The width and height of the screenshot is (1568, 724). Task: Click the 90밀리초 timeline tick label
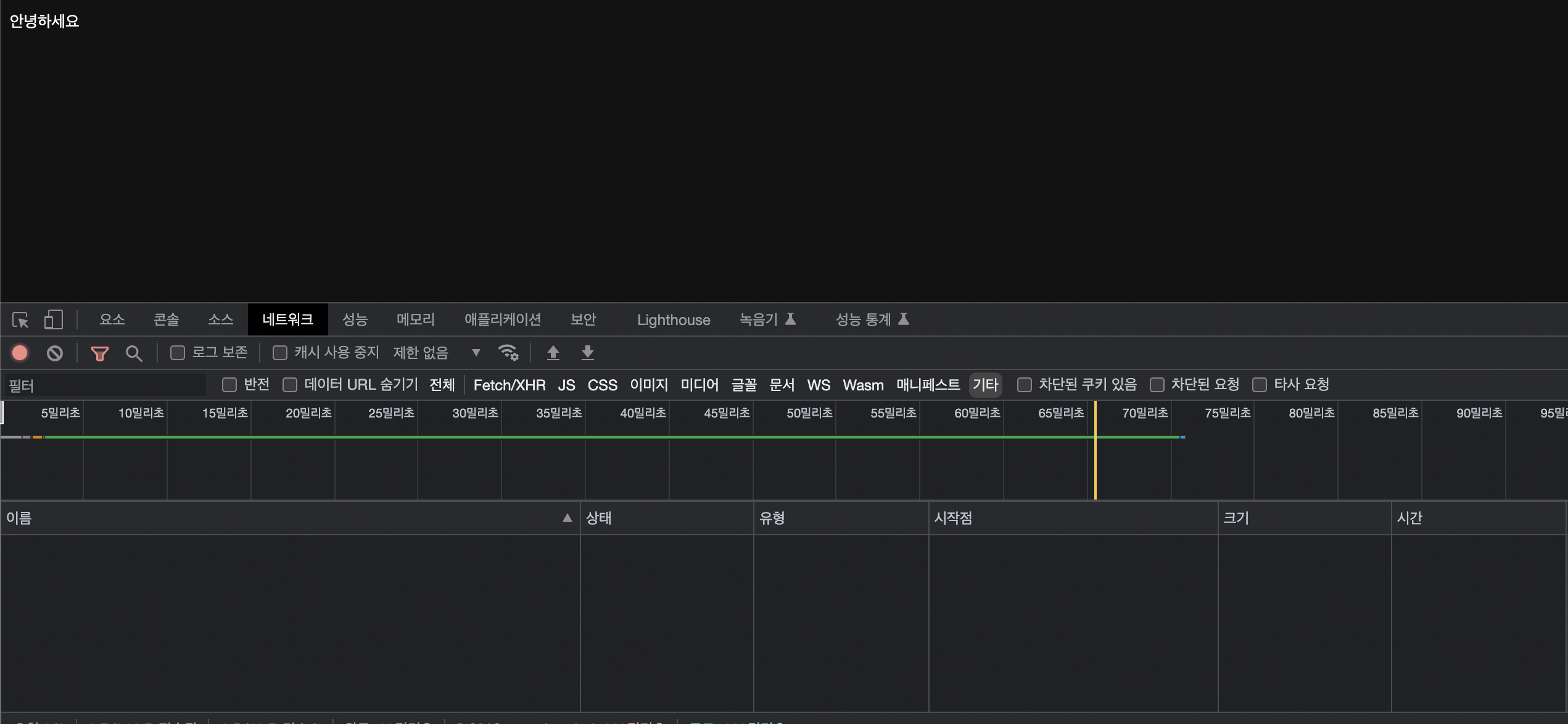1479,413
